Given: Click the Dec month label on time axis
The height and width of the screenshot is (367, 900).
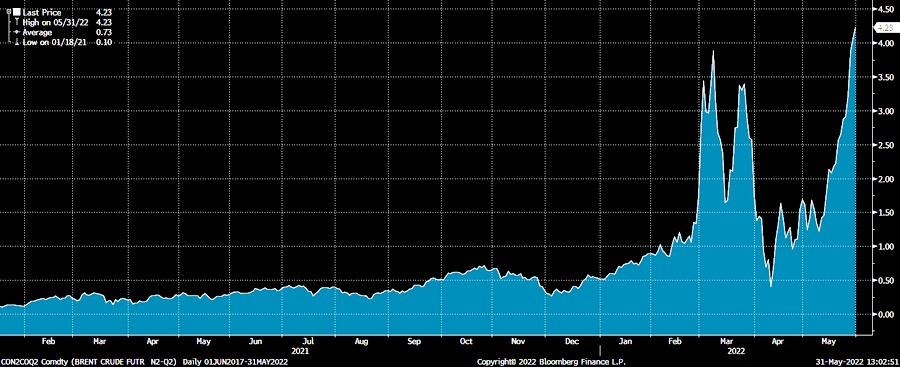Looking at the screenshot, I should 572,341.
